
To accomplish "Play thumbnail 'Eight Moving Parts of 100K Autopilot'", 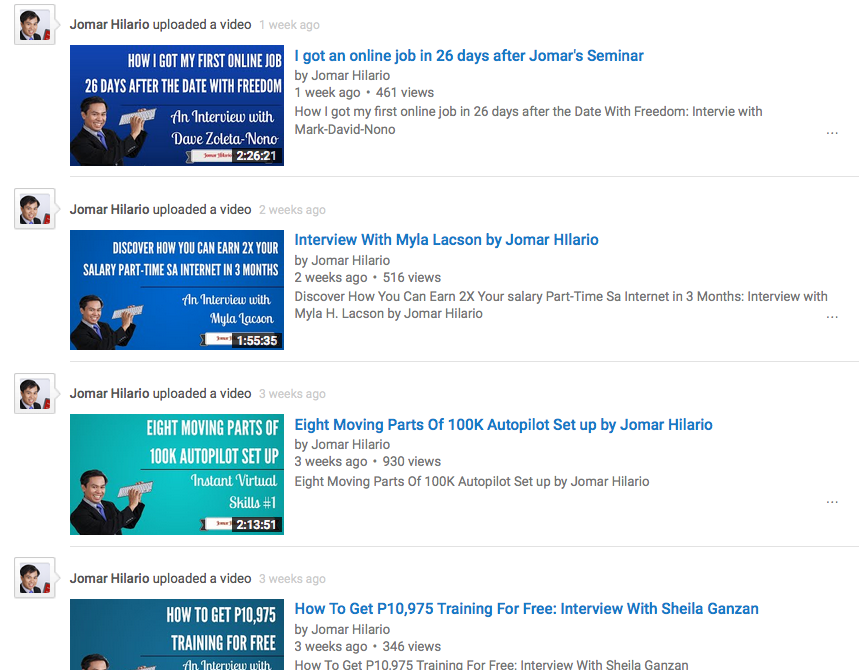I will coord(177,474).
